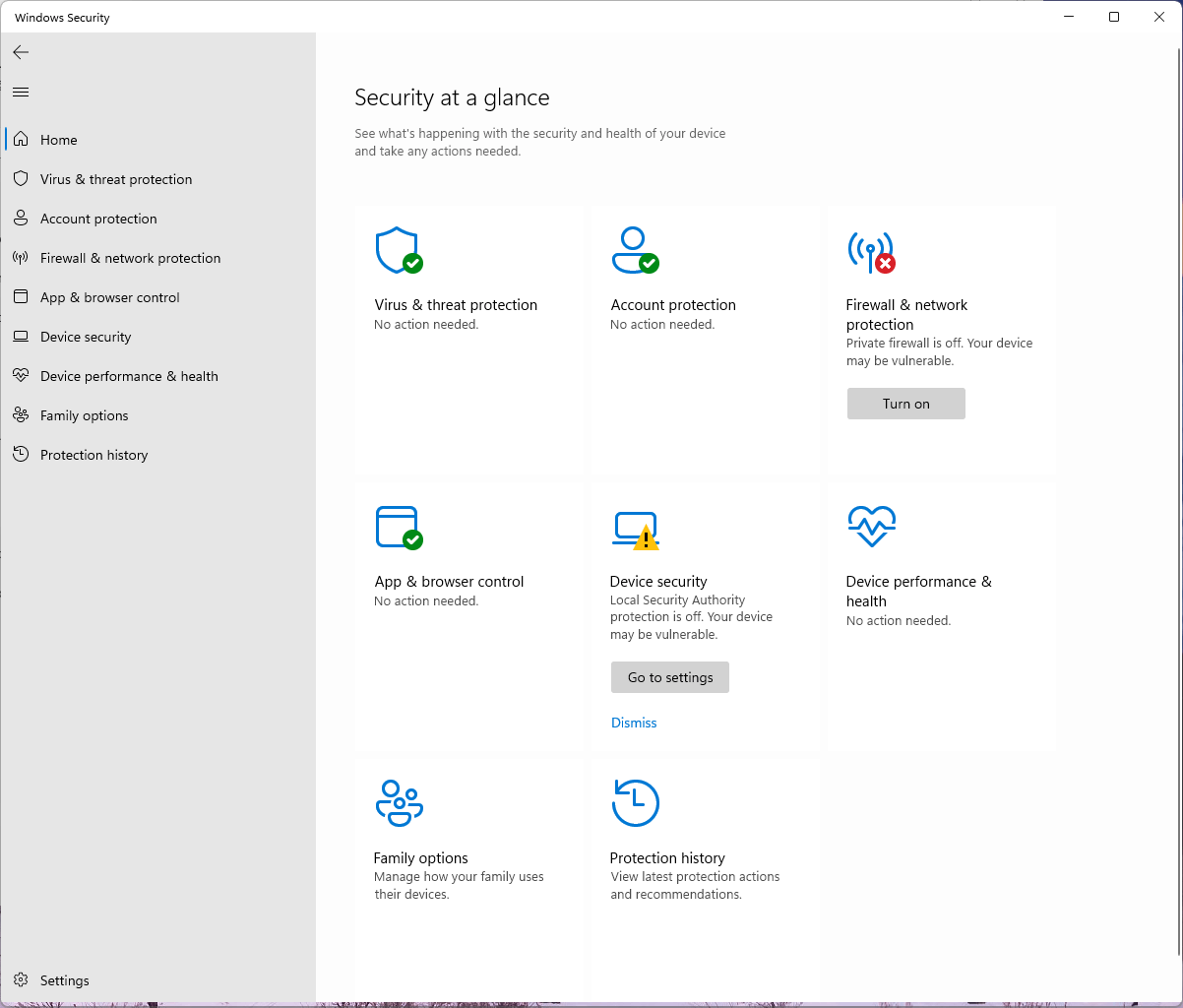Click the laptop icon for Device security in sidebar

21,337
